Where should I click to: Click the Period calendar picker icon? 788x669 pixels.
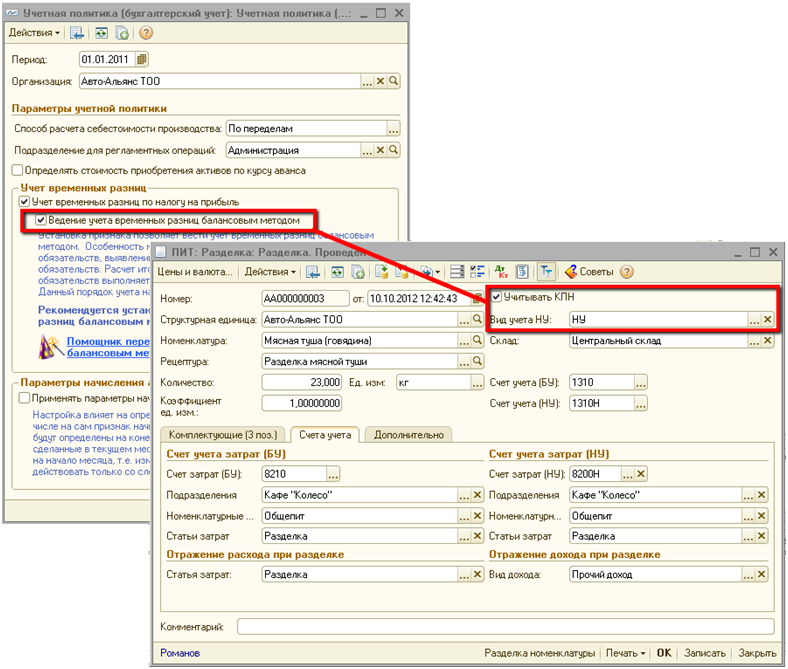pyautogui.click(x=141, y=59)
